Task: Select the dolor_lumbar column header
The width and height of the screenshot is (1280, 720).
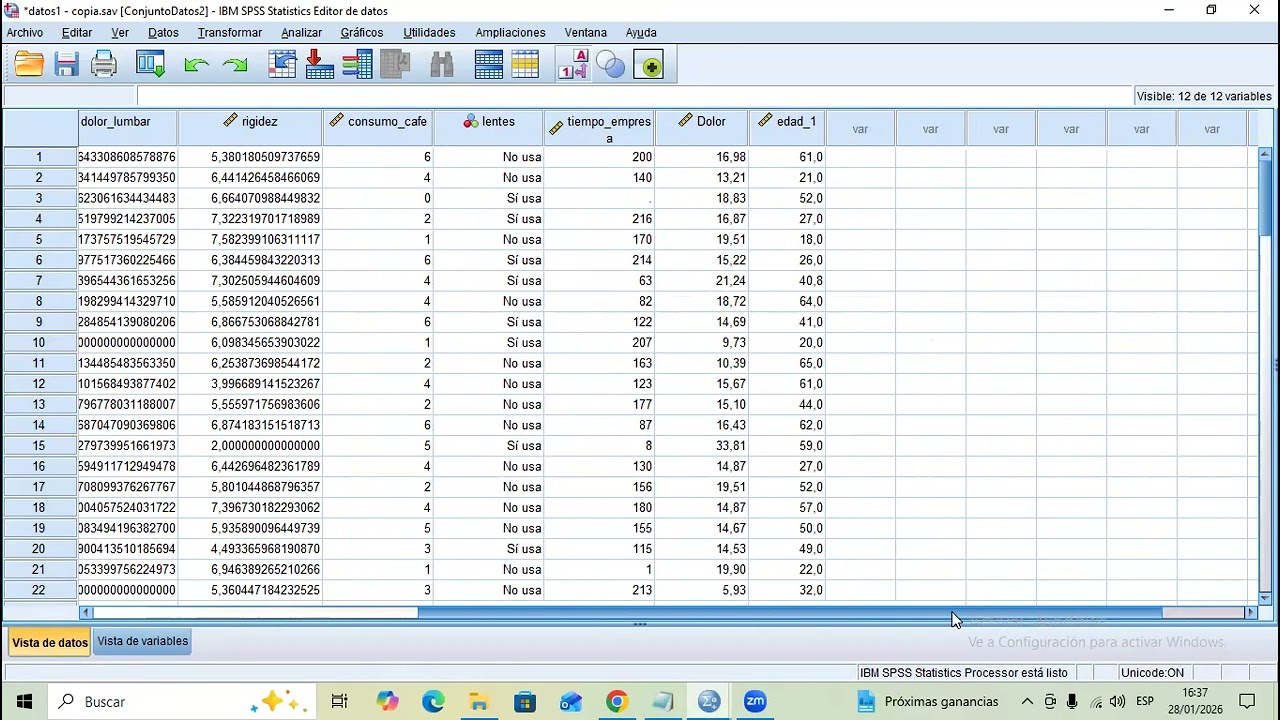Action: tap(128, 128)
